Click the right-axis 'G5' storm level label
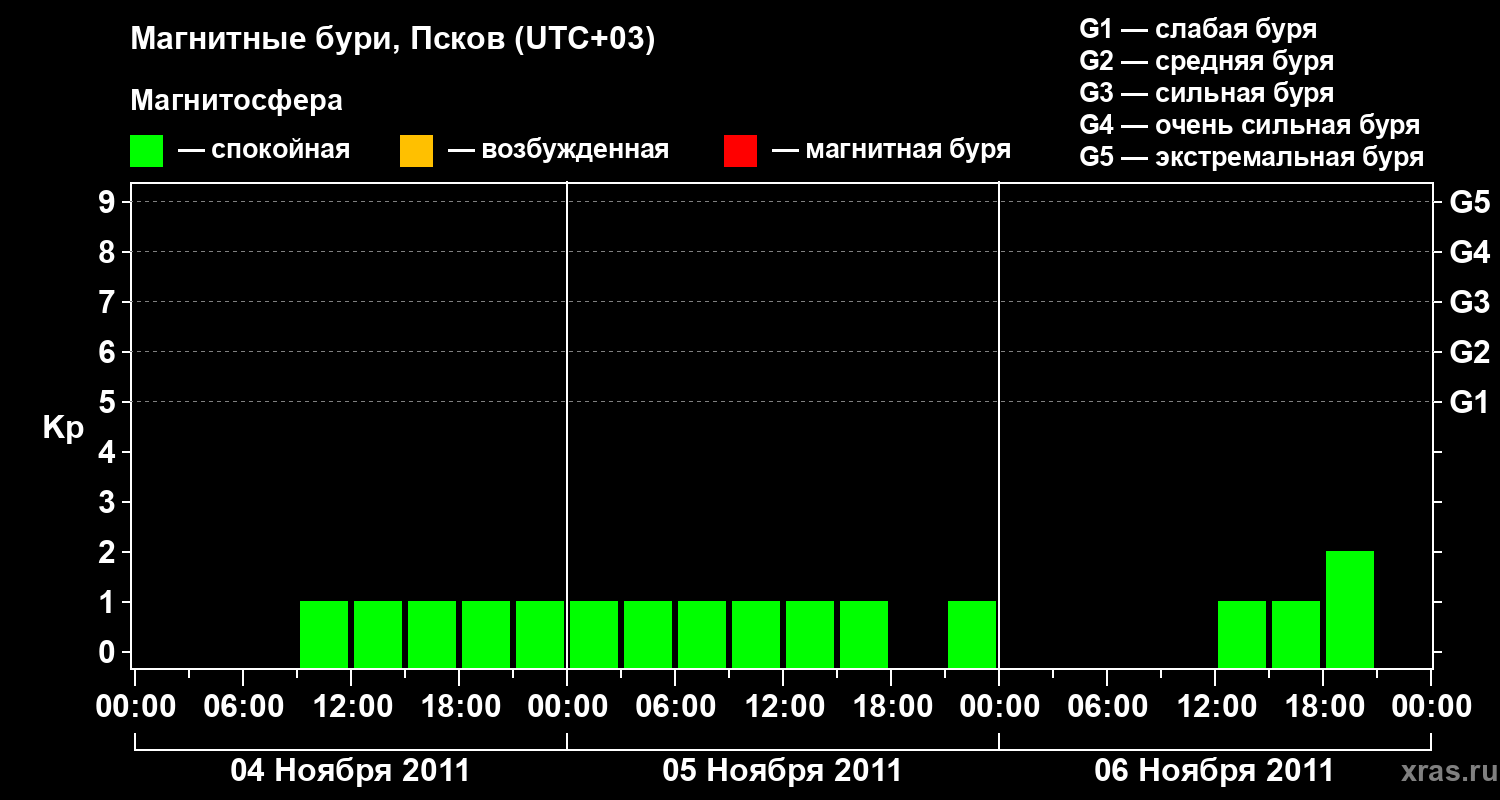The width and height of the screenshot is (1500, 800). (x=1469, y=203)
